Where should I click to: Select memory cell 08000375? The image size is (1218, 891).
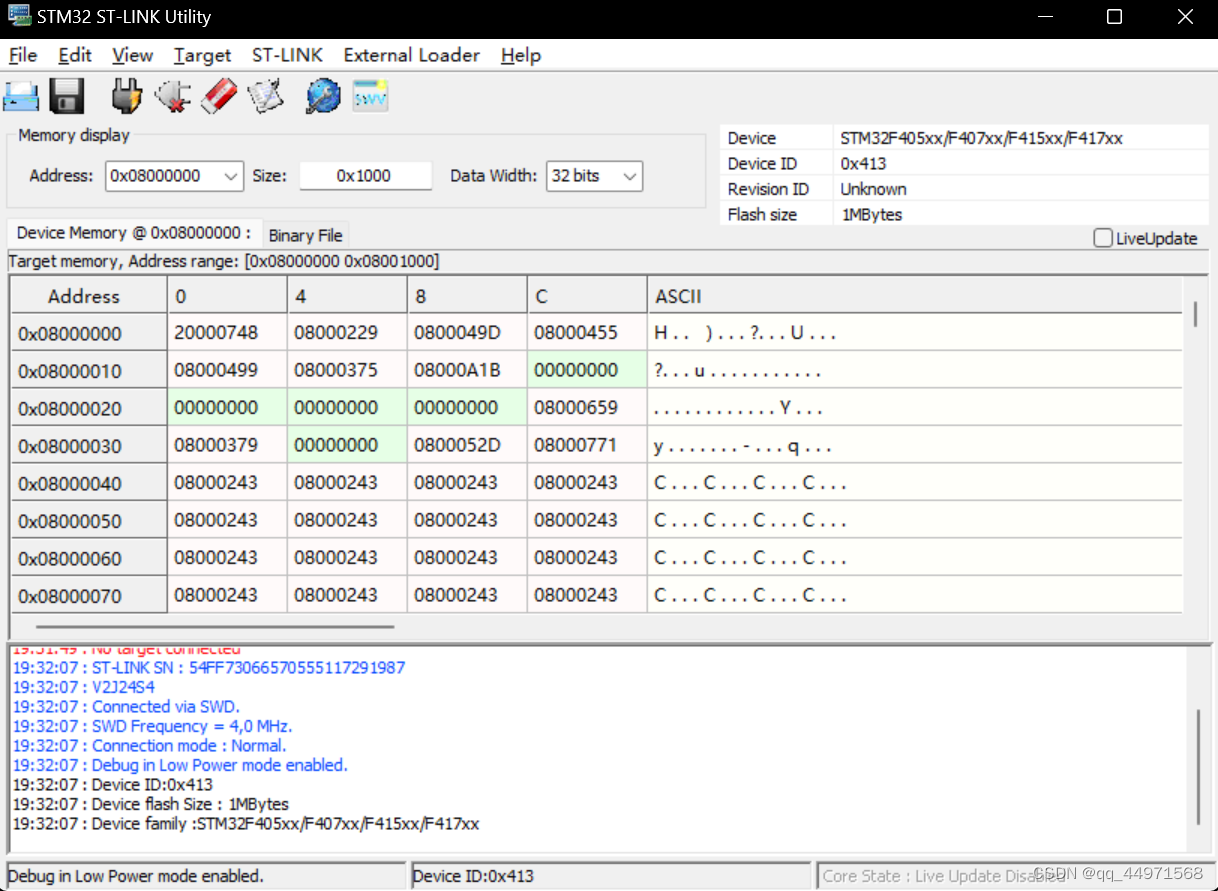pyautogui.click(x=347, y=370)
